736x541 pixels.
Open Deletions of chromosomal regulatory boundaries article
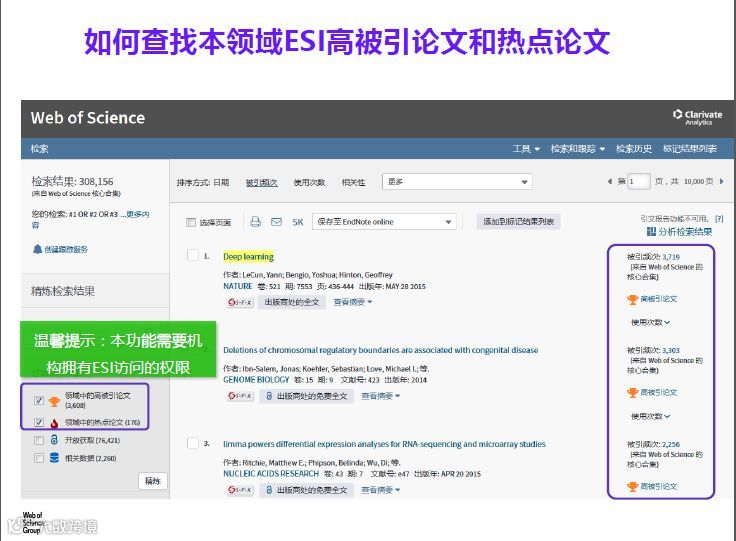(x=381, y=350)
